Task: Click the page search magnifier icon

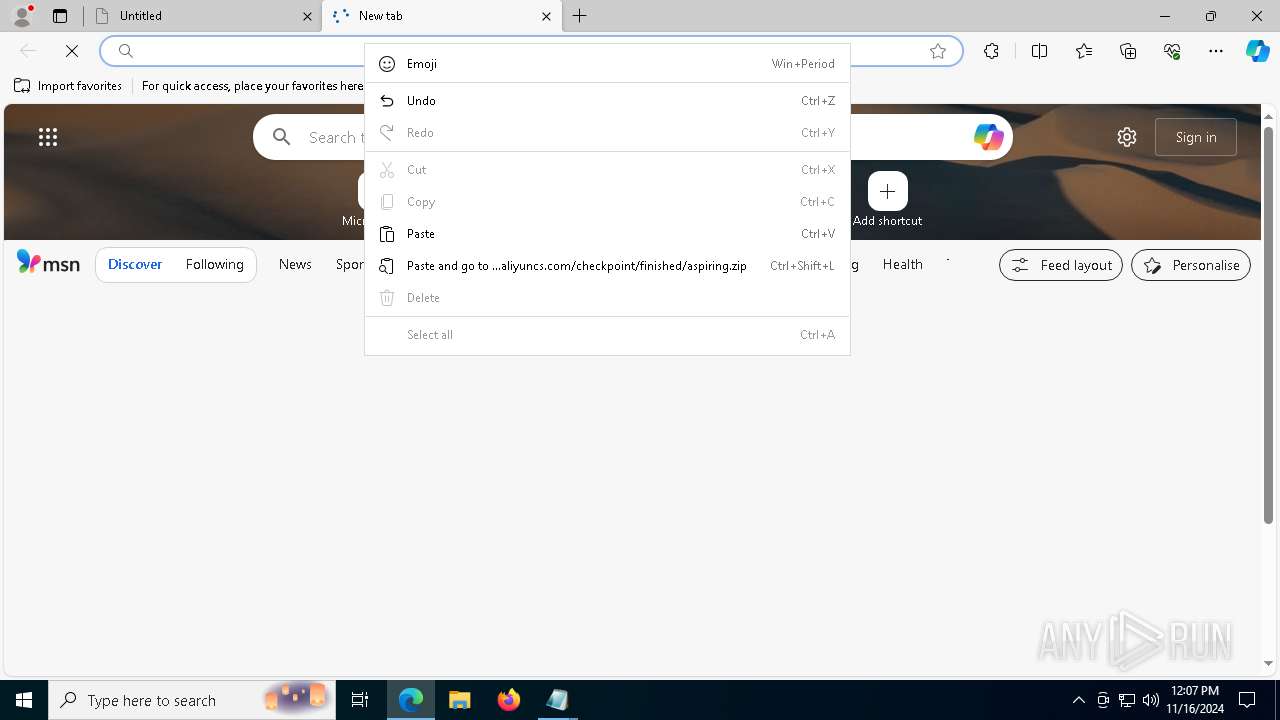Action: click(282, 137)
